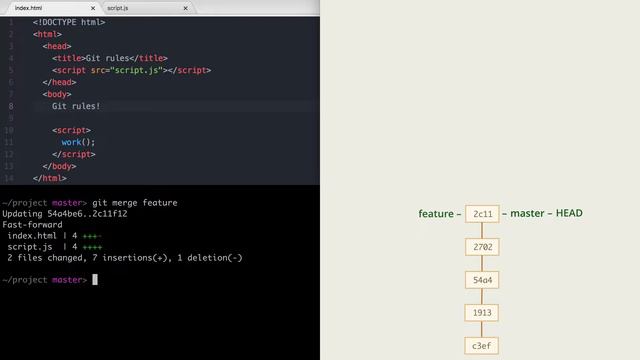The width and height of the screenshot is (640, 360).
Task: Click the <!DOCTYPE html> line
Action: pos(69,22)
